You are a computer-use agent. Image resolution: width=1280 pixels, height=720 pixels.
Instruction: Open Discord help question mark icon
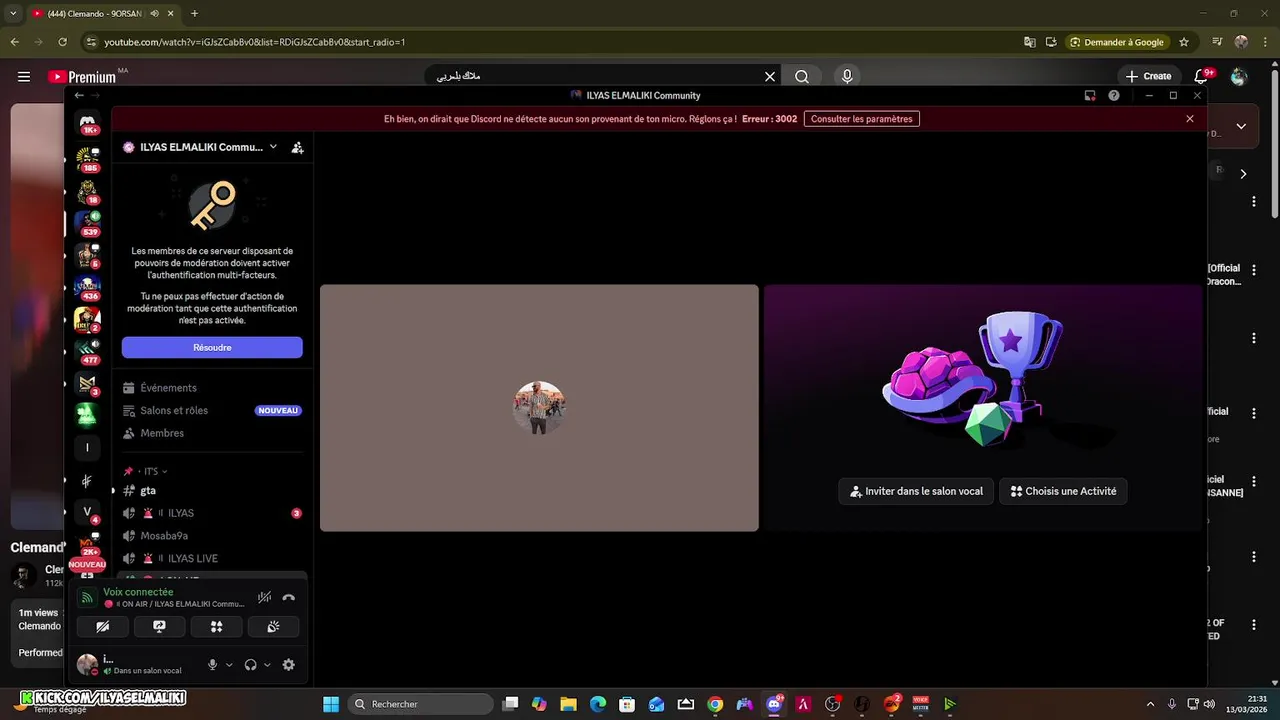[x=1114, y=95]
